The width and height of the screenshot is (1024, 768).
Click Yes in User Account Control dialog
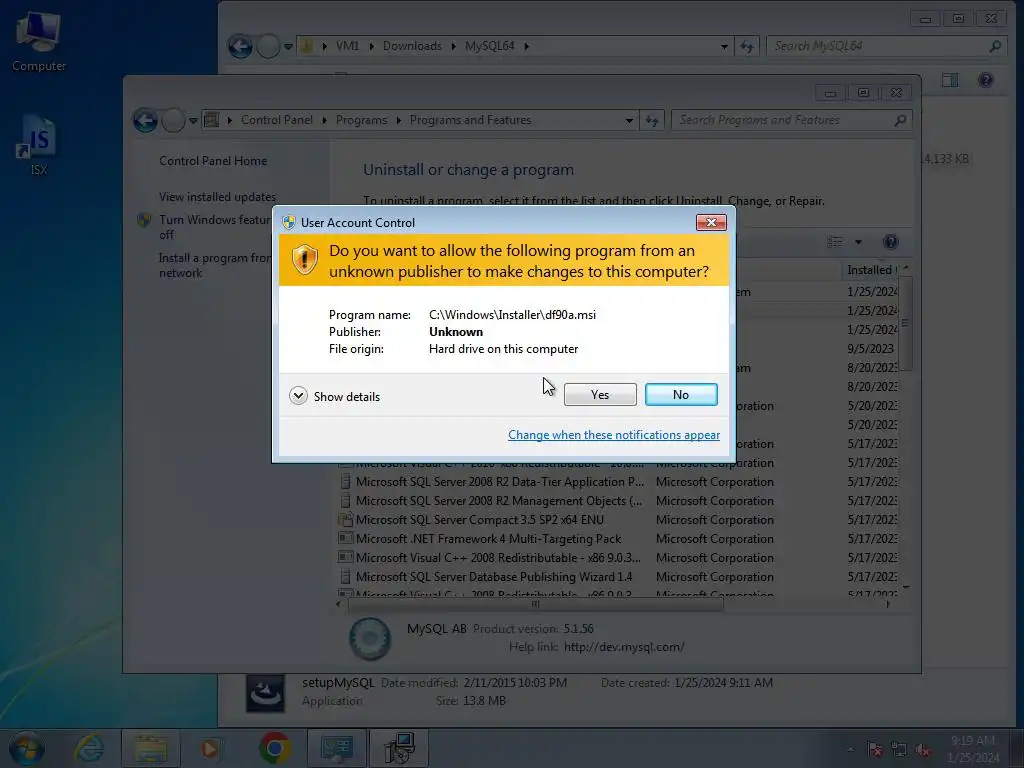tap(600, 394)
